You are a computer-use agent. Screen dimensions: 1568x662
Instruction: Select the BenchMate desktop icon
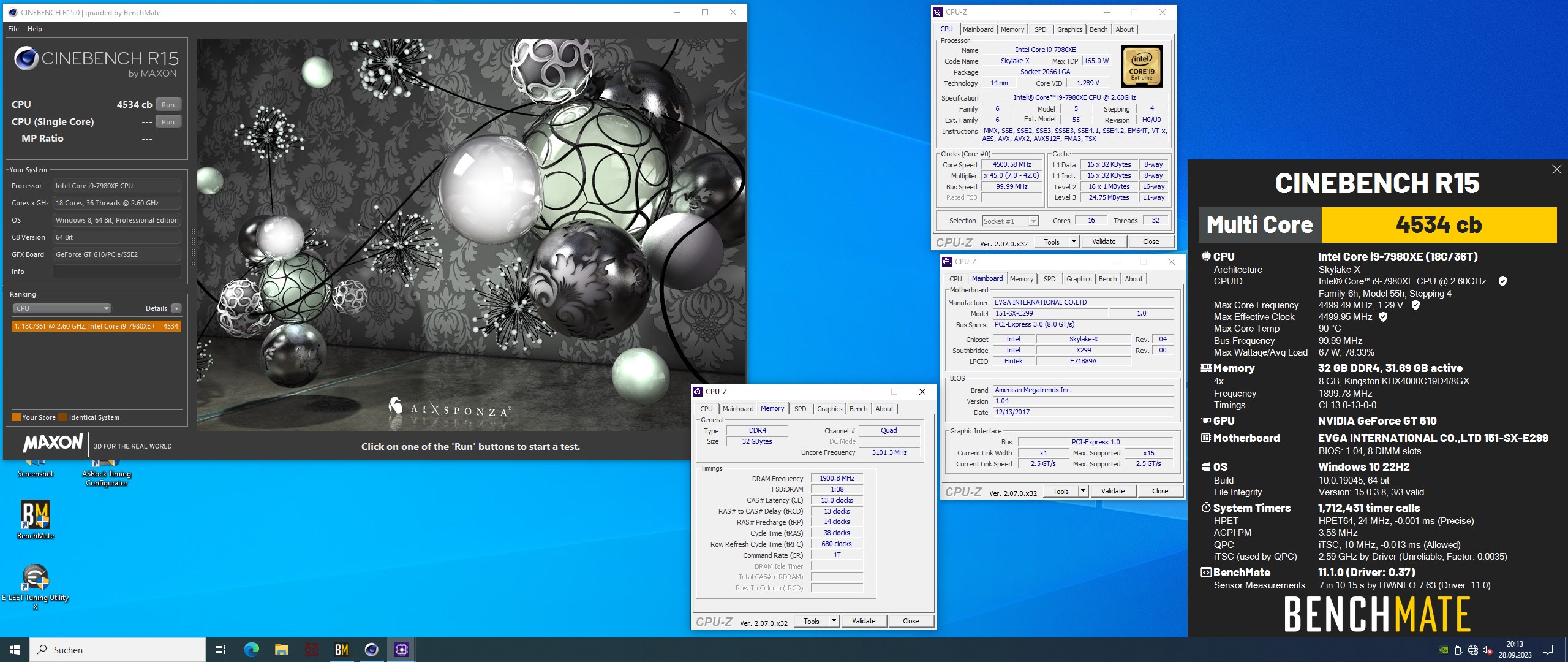36,520
